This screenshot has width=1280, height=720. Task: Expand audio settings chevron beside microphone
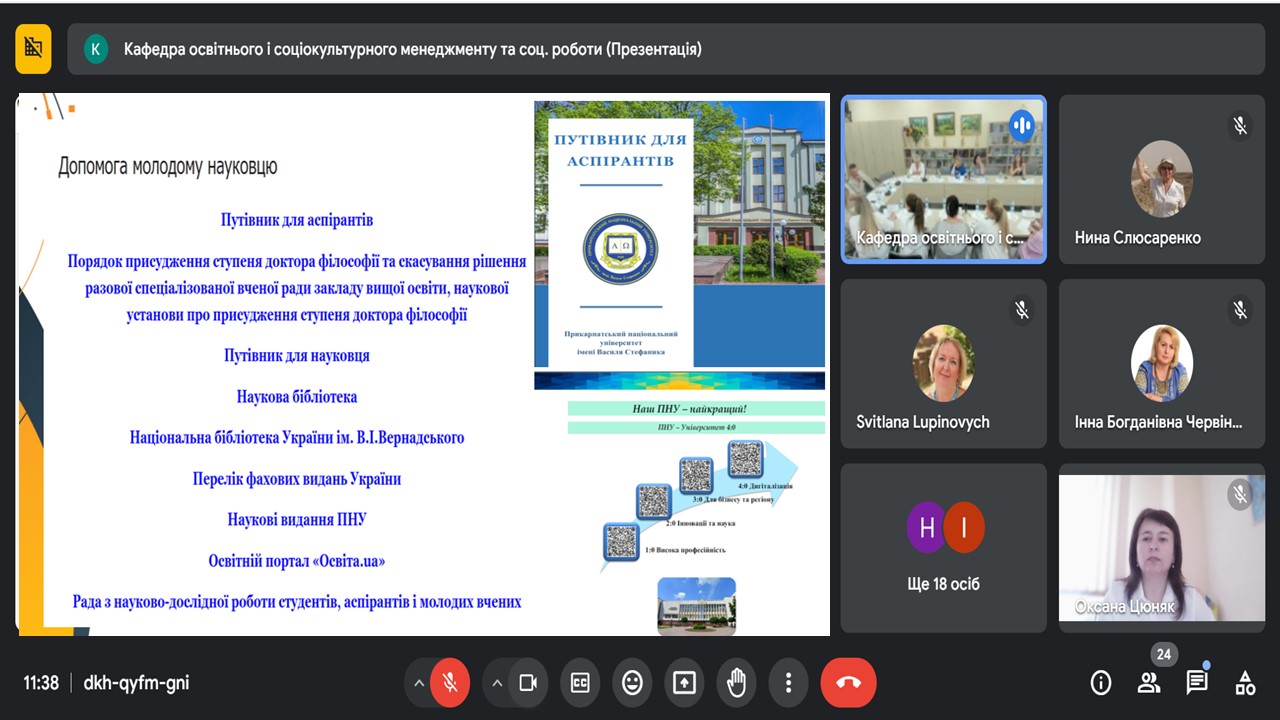point(418,683)
